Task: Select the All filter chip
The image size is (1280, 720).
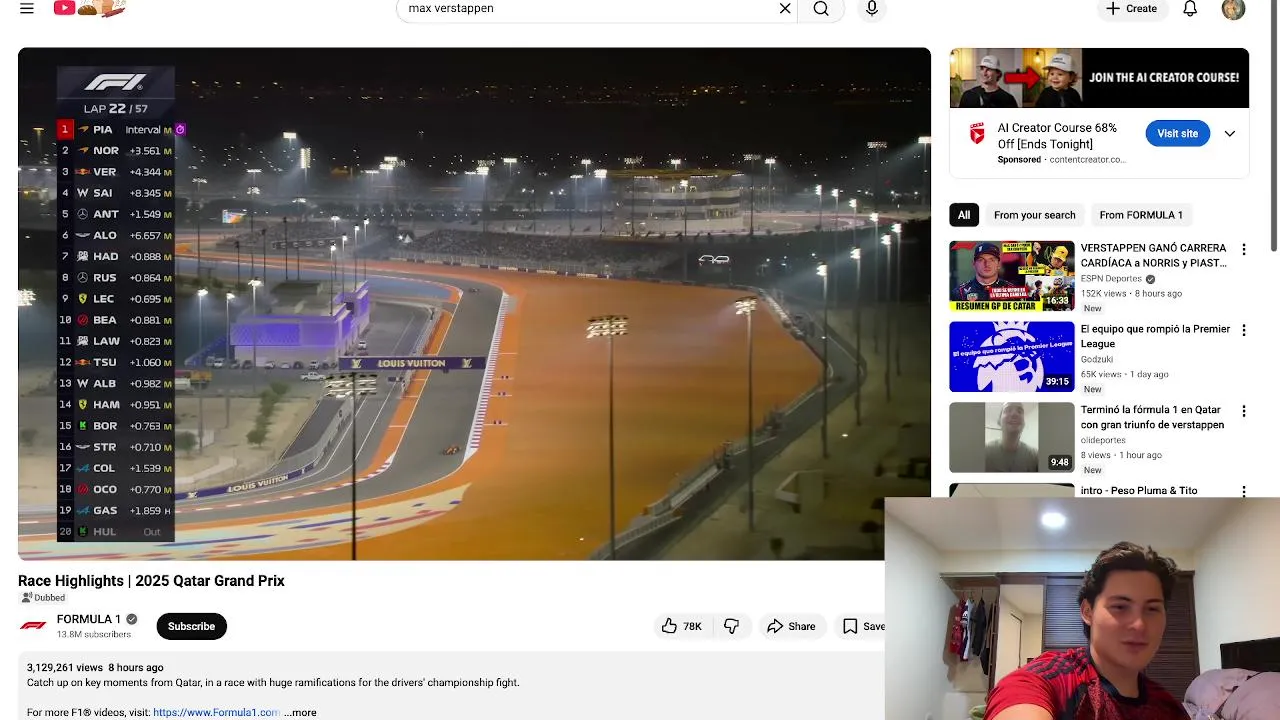Action: coord(963,215)
